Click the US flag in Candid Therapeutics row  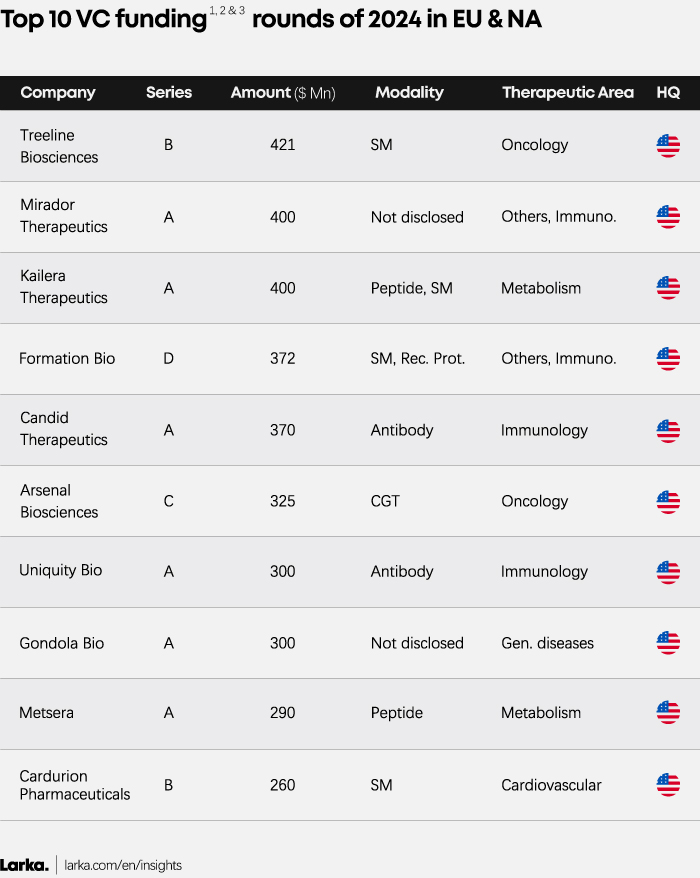(668, 431)
